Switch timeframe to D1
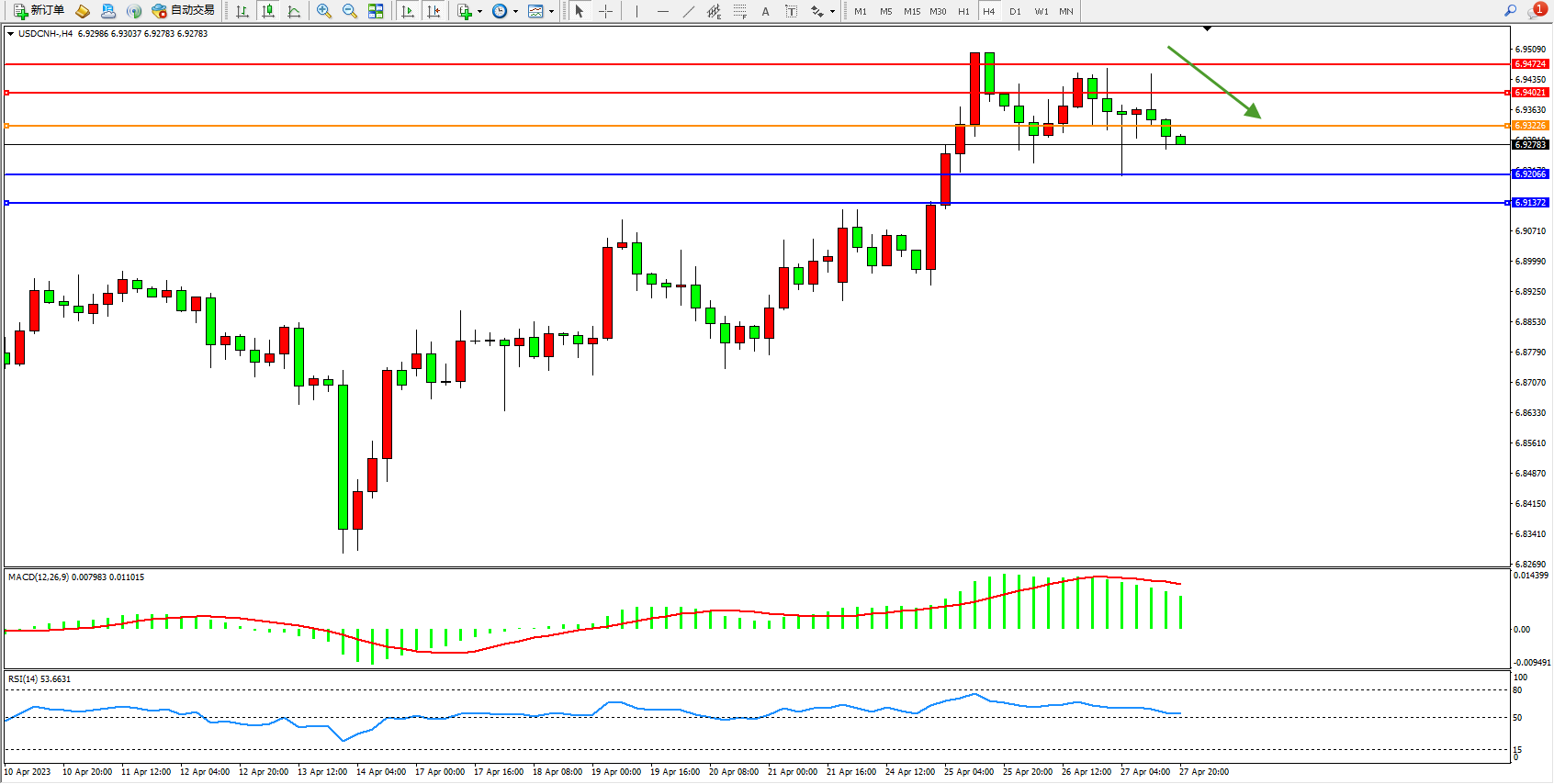The height and width of the screenshot is (784, 1554). point(1015,11)
